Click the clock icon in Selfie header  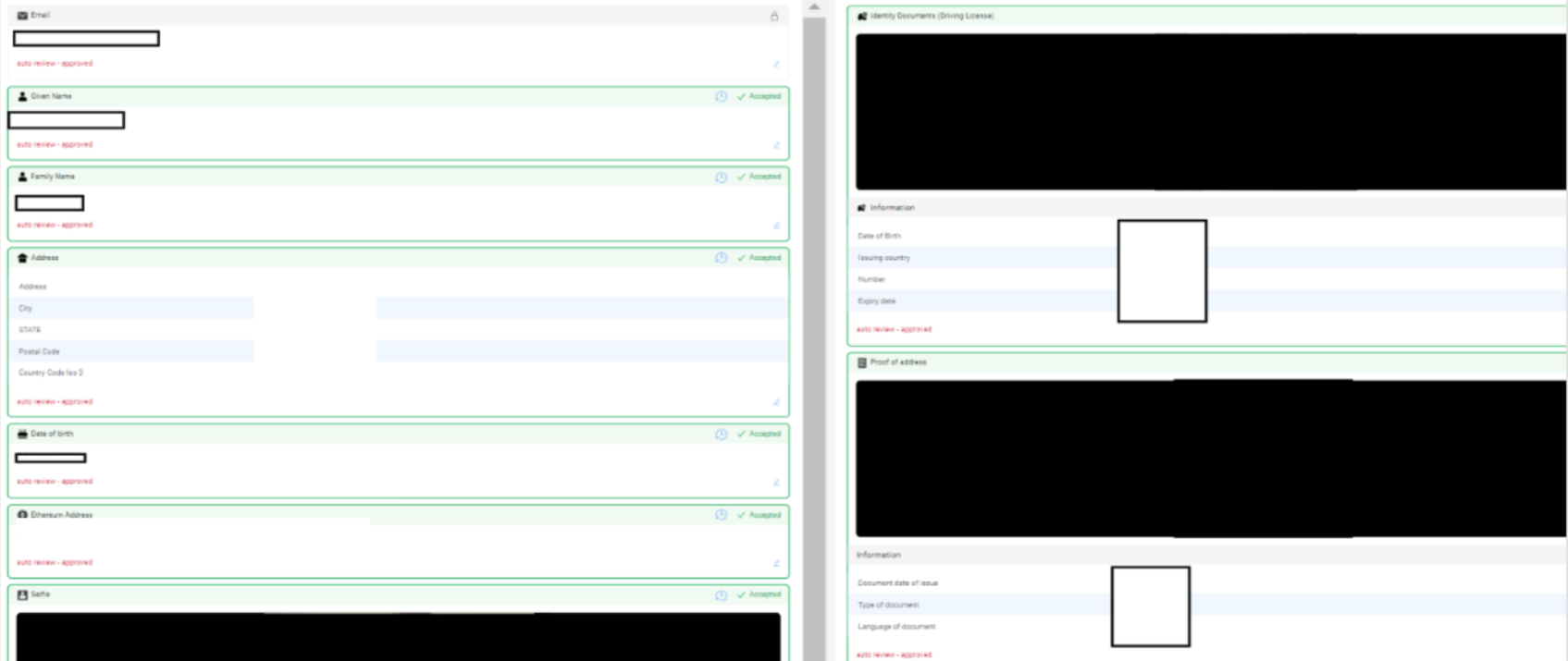721,594
